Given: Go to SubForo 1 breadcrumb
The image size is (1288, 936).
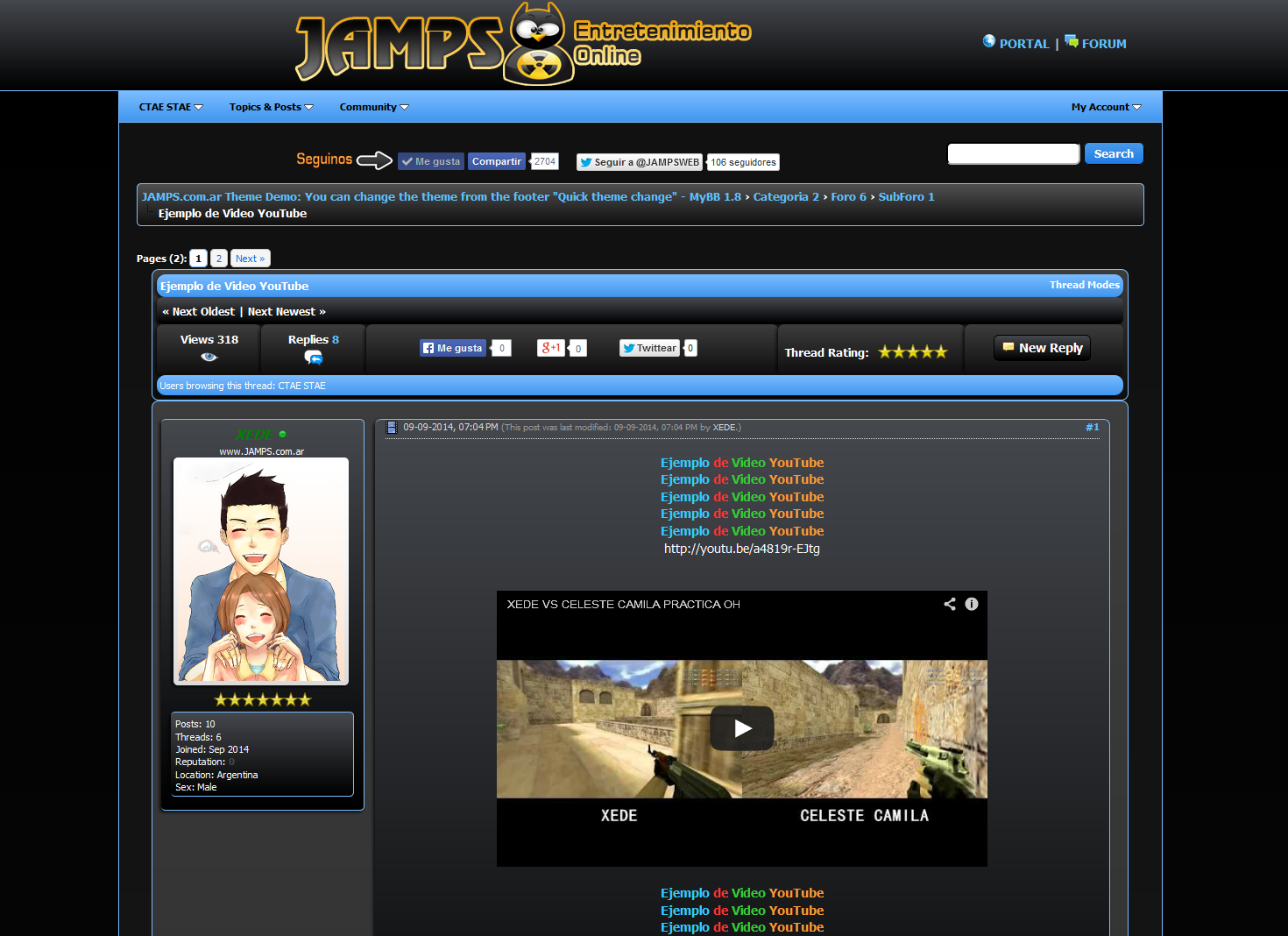Looking at the screenshot, I should [x=906, y=196].
